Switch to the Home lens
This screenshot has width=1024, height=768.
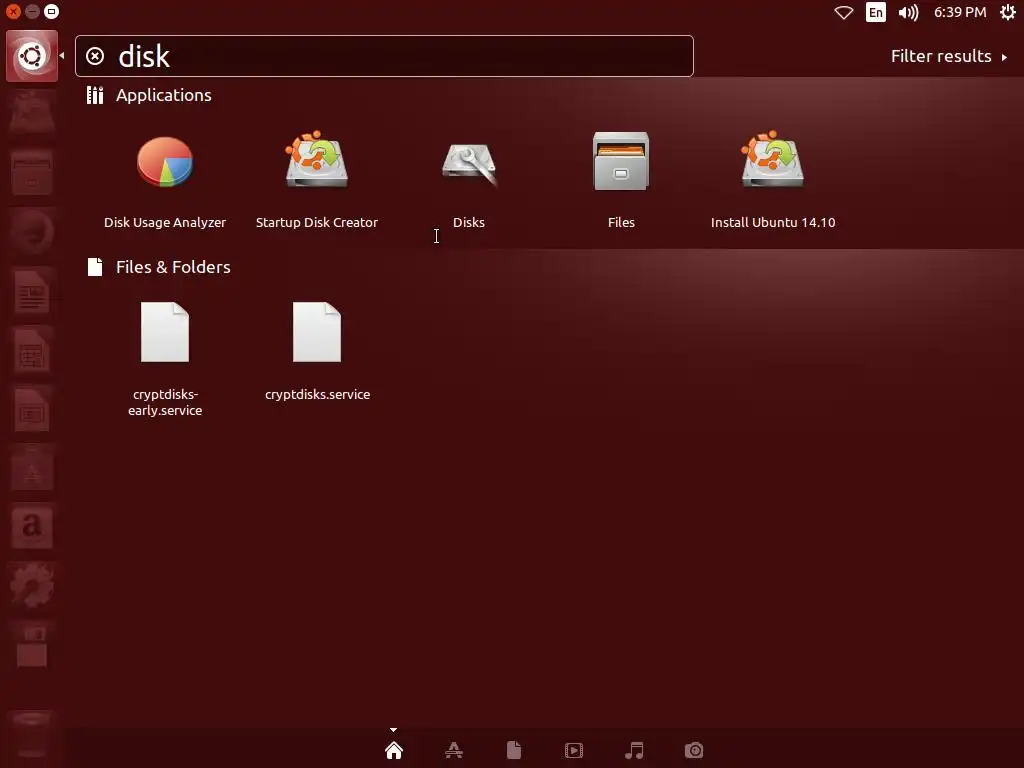point(394,750)
